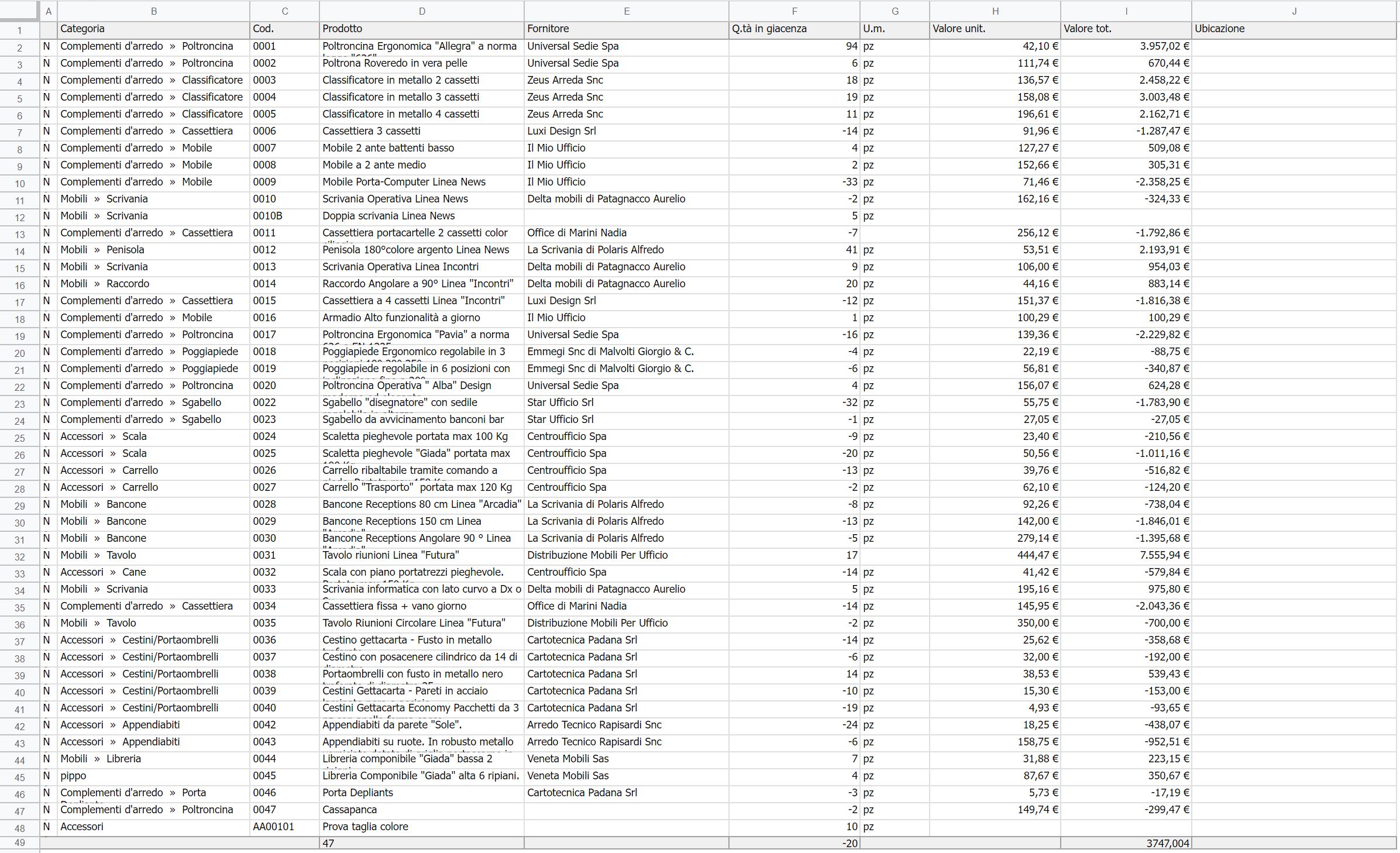Select column B header

tap(153, 11)
